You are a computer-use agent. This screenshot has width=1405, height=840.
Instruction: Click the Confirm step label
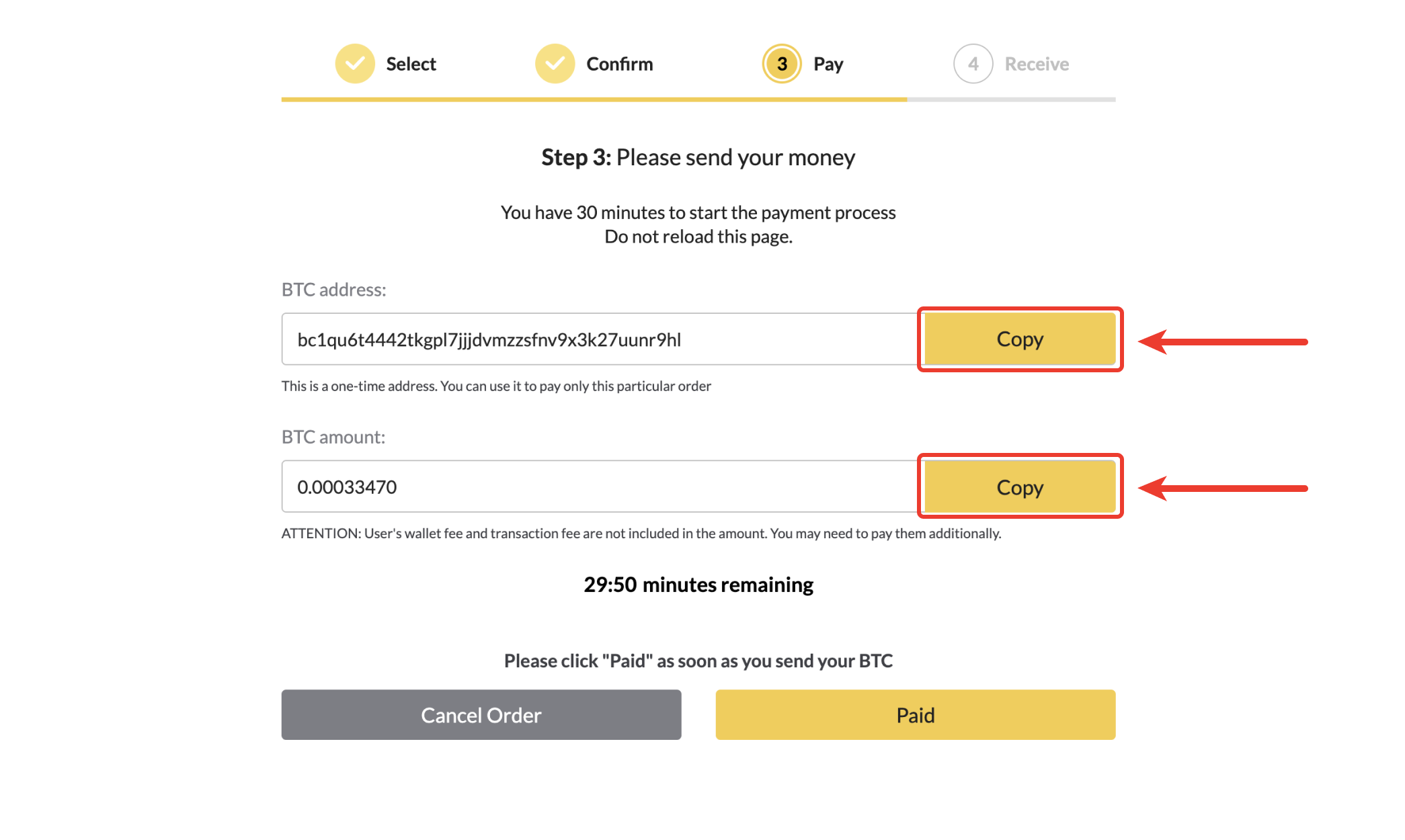pos(619,64)
